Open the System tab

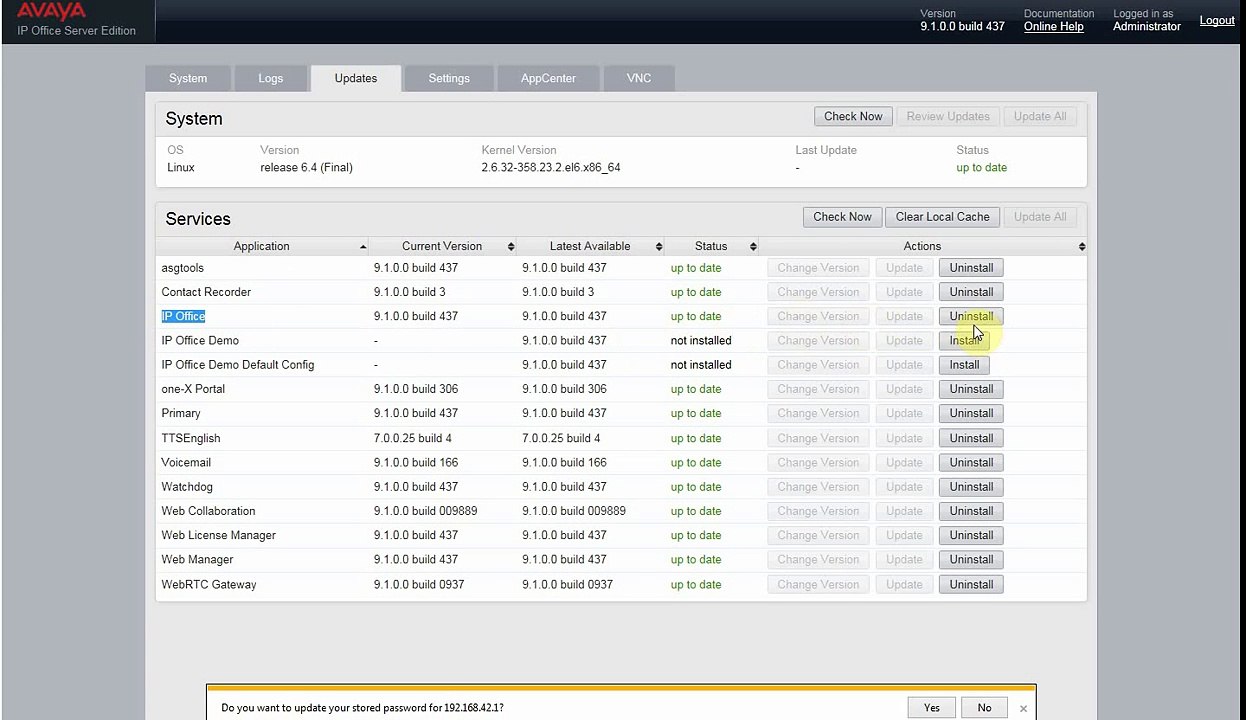pos(188,78)
